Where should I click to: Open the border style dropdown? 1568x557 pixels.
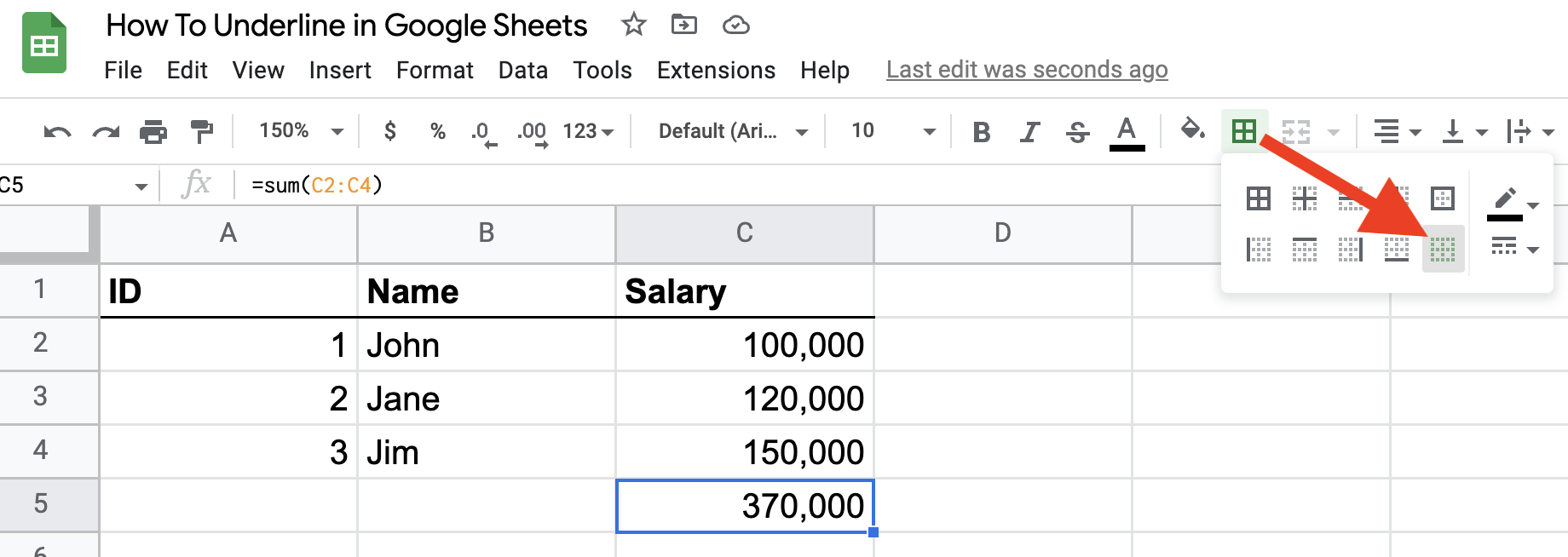[1514, 248]
